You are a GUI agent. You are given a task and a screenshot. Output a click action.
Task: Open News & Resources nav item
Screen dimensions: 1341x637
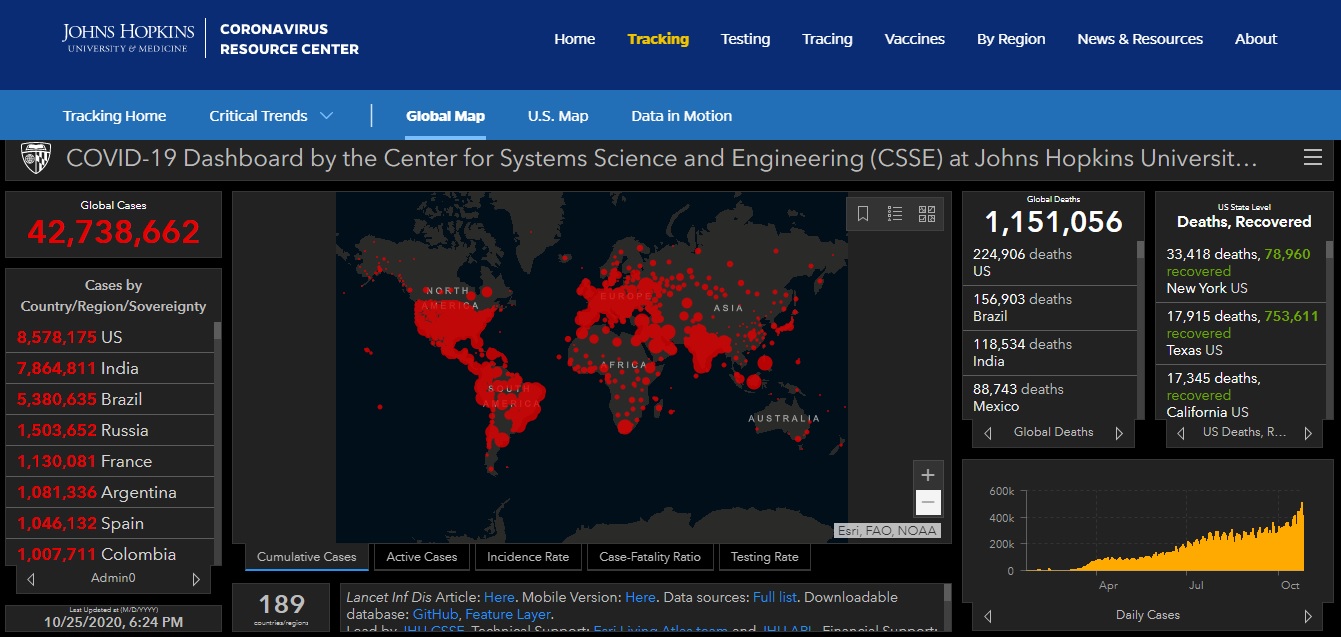tap(1140, 39)
